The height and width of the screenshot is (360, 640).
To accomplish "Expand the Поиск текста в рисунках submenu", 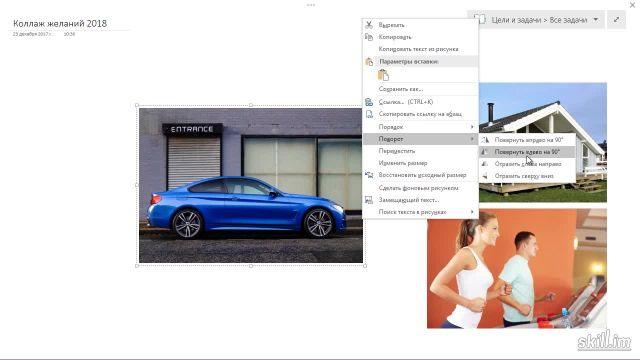I will tap(420, 212).
